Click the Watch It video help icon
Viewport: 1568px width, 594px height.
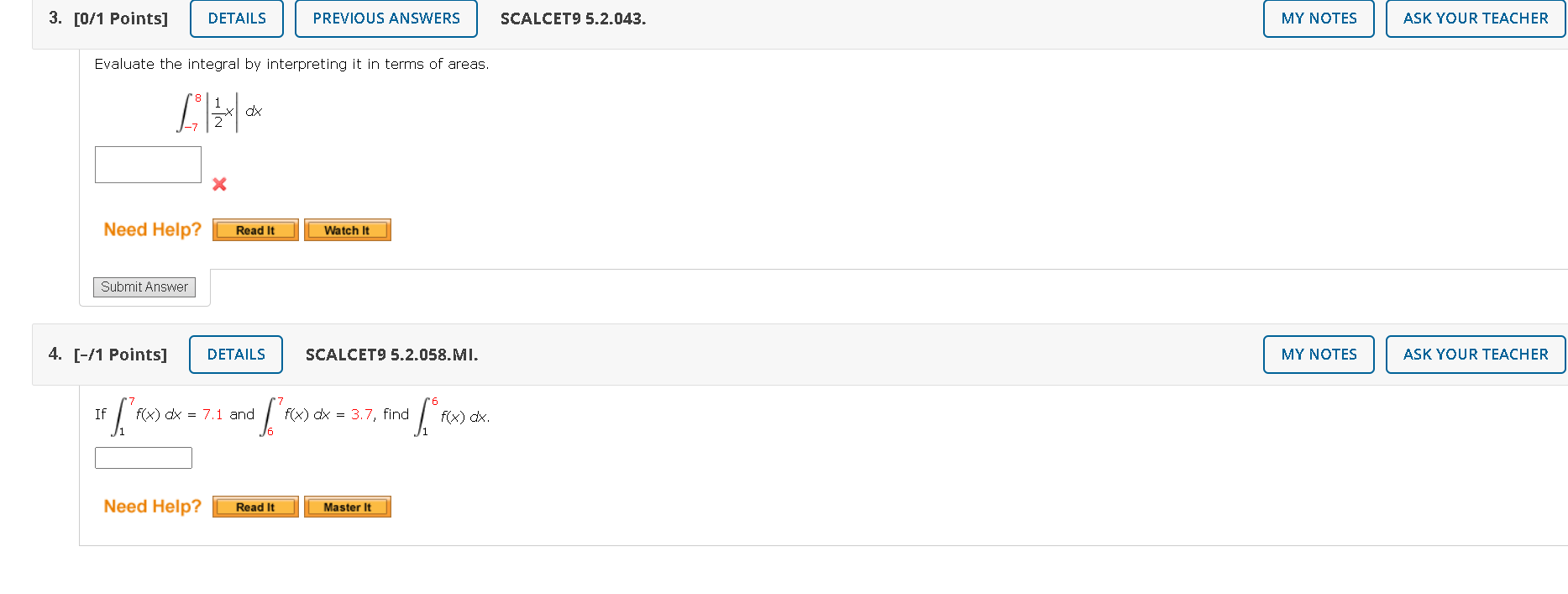click(x=347, y=229)
